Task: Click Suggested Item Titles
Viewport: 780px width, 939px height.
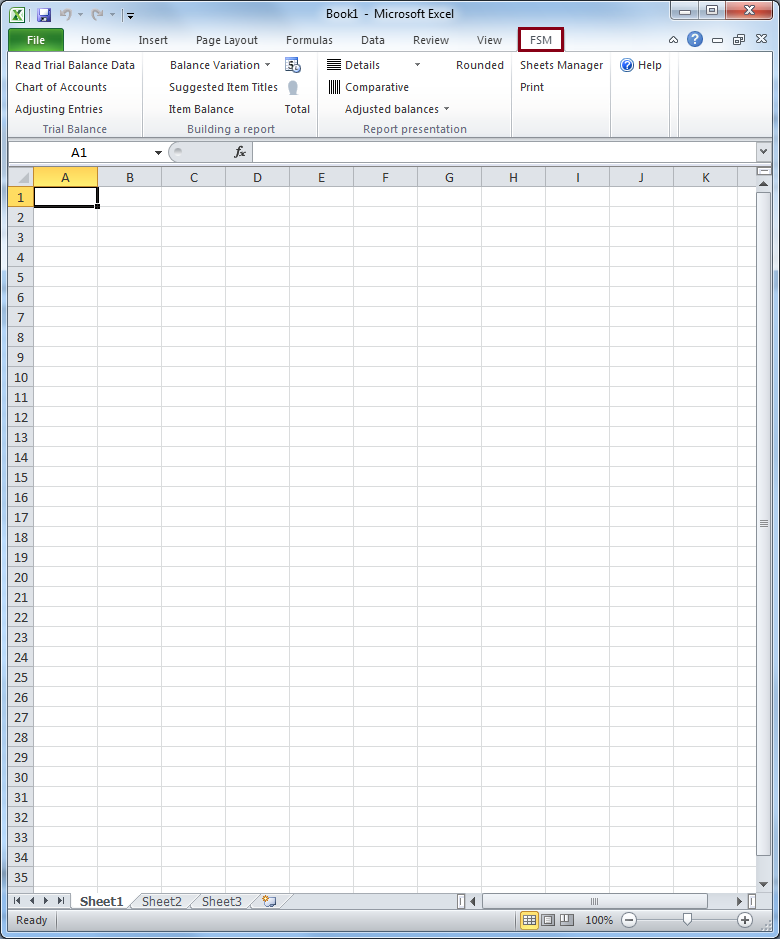Action: click(x=223, y=87)
